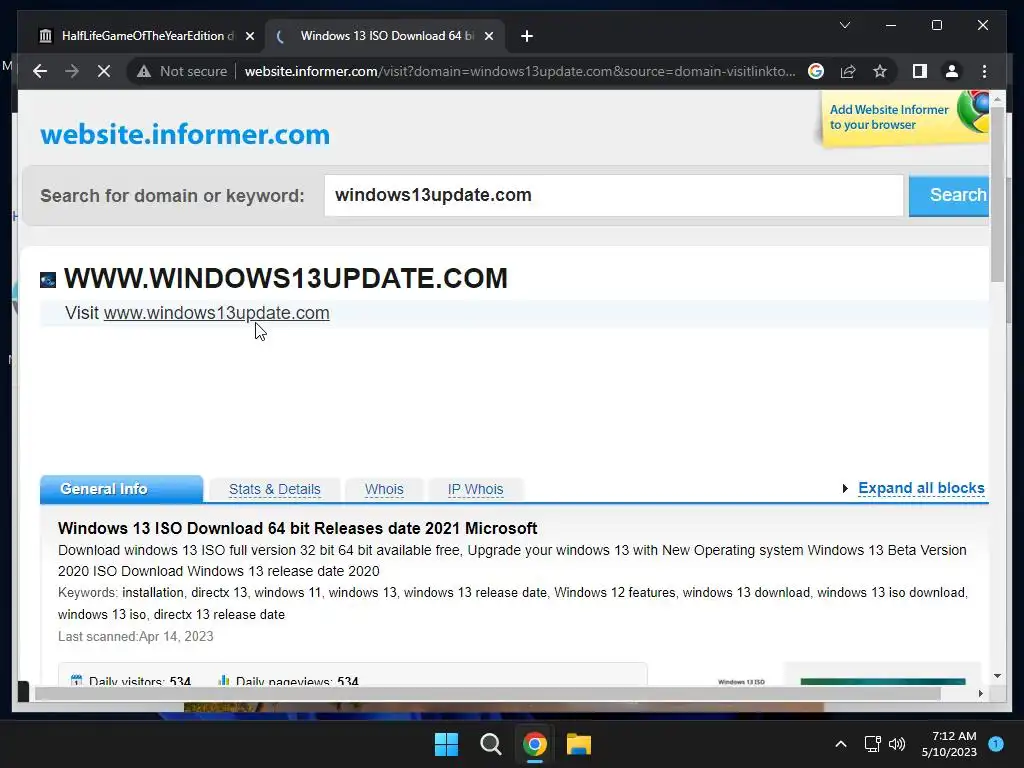Focus the domain or keyword search field
Image resolution: width=1024 pixels, height=768 pixels.
(613, 195)
